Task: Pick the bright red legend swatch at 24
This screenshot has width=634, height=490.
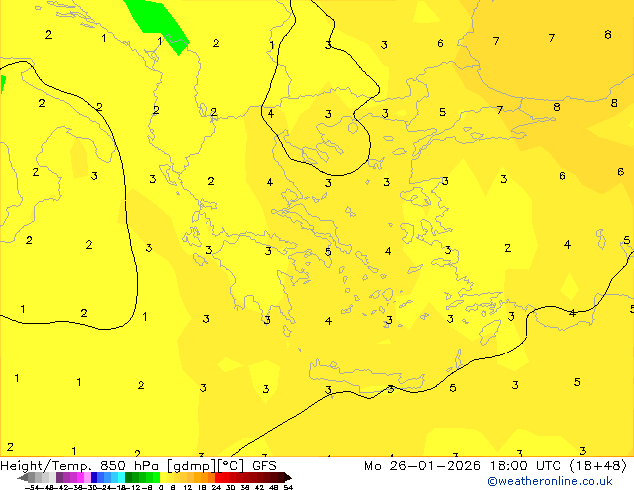Action: [218, 477]
